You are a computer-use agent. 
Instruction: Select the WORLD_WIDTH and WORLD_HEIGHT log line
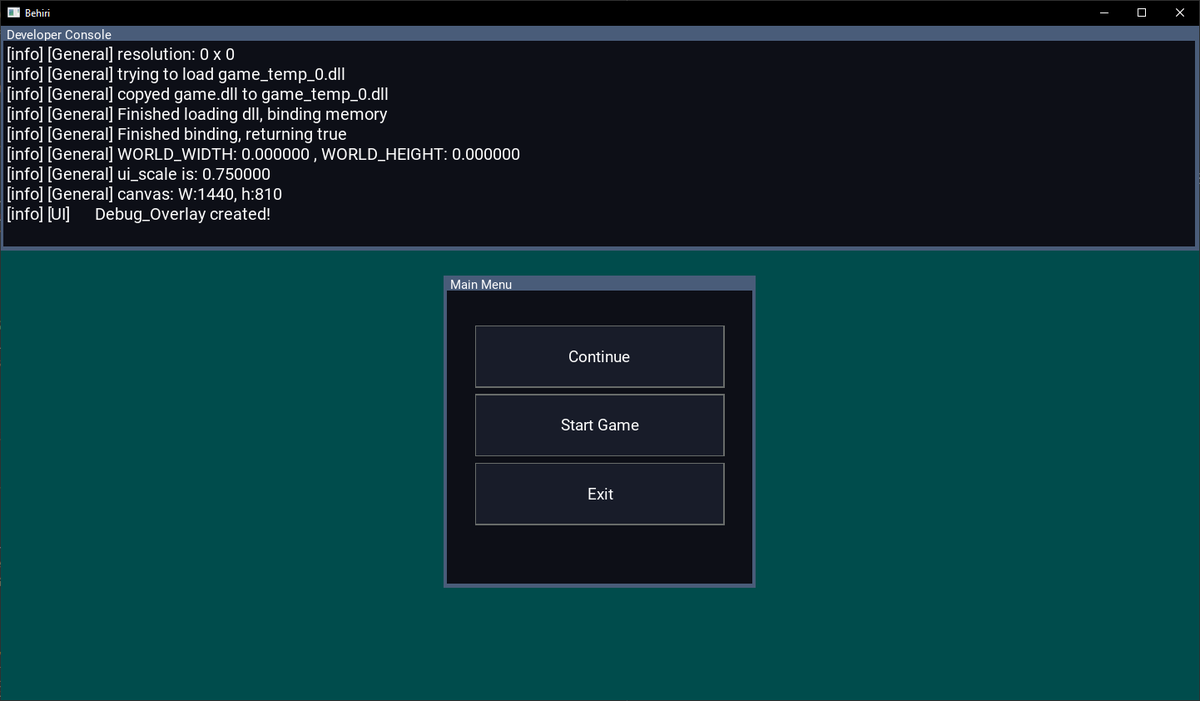(263, 154)
